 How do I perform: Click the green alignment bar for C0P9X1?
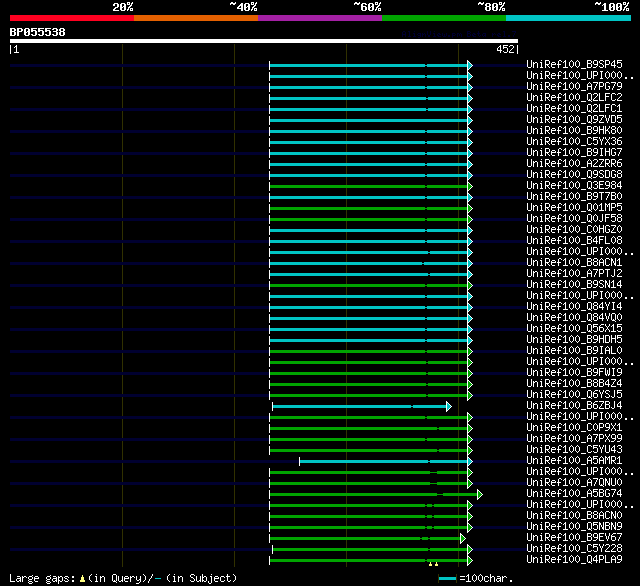(x=369, y=428)
